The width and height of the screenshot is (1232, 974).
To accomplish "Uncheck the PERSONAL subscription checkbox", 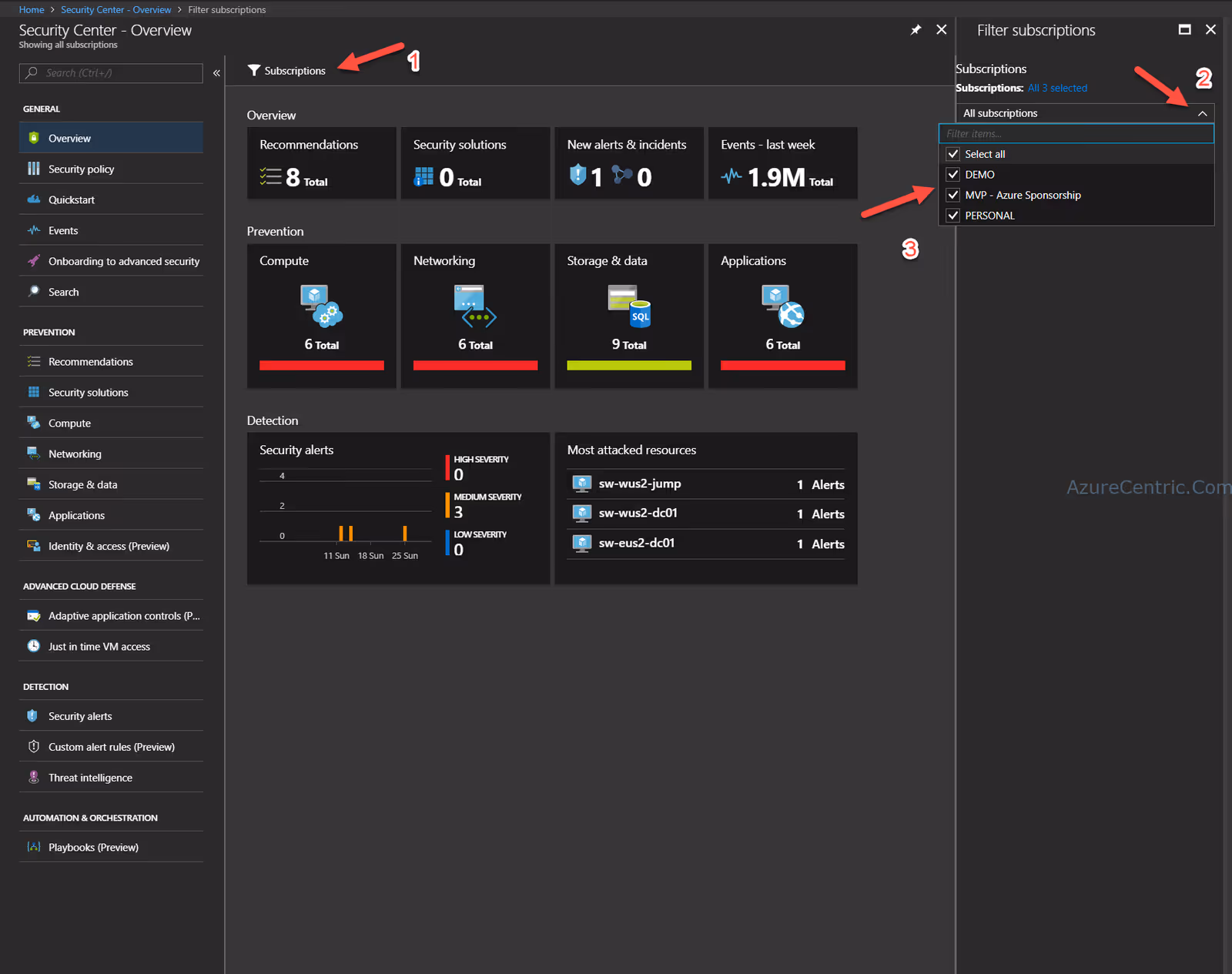I will [x=953, y=216].
